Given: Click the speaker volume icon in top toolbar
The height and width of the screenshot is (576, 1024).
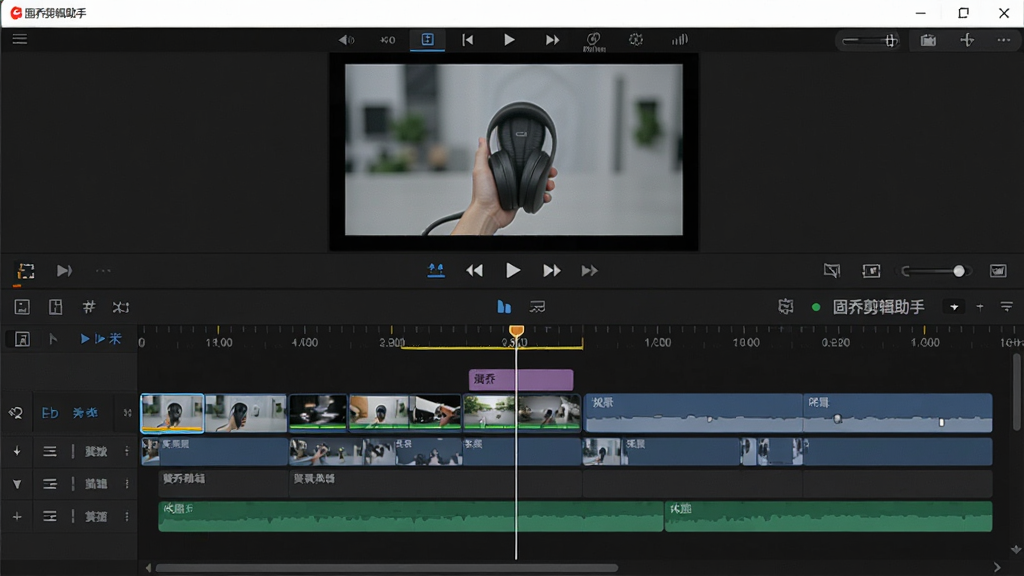Looking at the screenshot, I should (346, 40).
